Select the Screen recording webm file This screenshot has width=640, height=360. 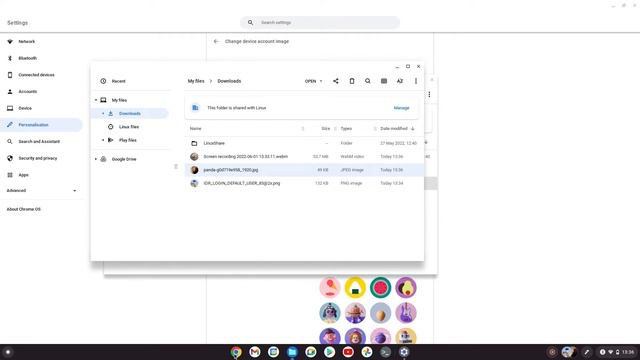tap(304, 157)
